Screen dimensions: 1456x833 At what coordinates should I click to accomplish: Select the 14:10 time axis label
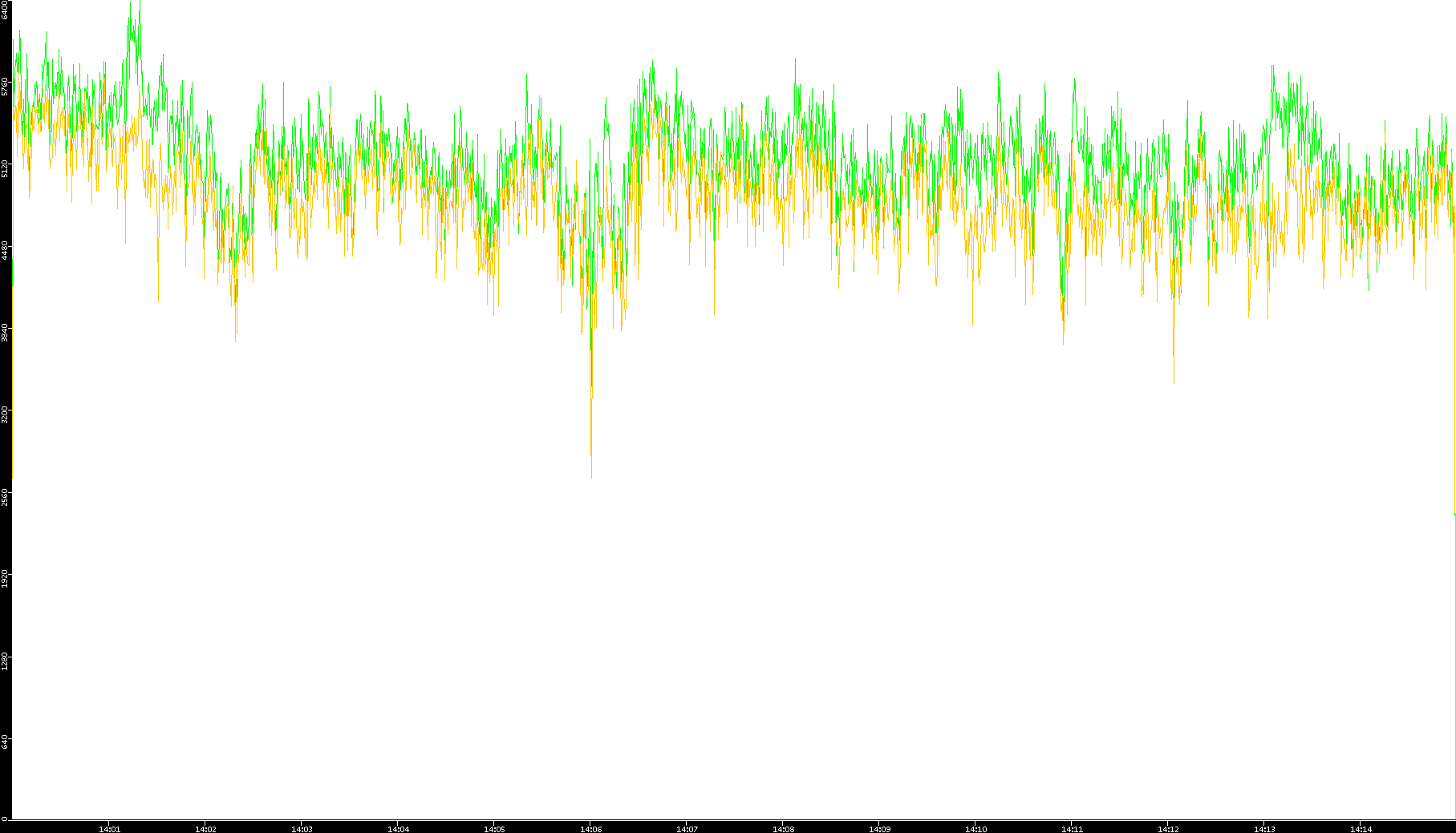[x=975, y=828]
